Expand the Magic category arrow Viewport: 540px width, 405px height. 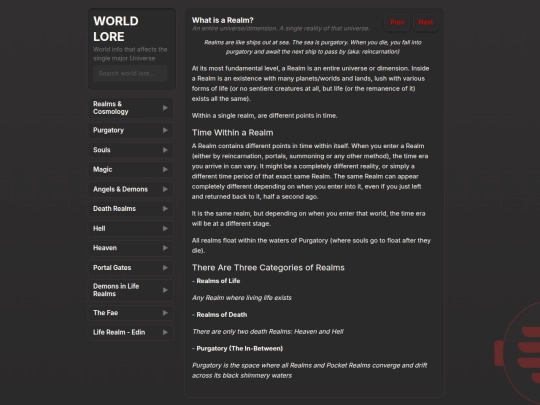(165, 169)
